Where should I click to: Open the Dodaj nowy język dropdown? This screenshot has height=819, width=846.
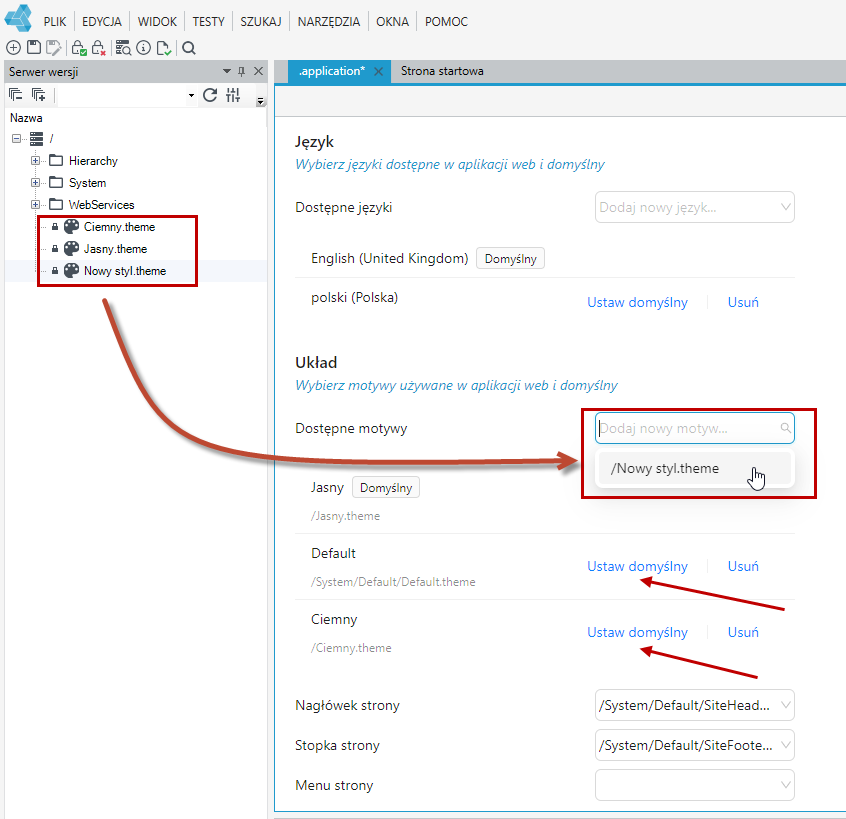(694, 207)
